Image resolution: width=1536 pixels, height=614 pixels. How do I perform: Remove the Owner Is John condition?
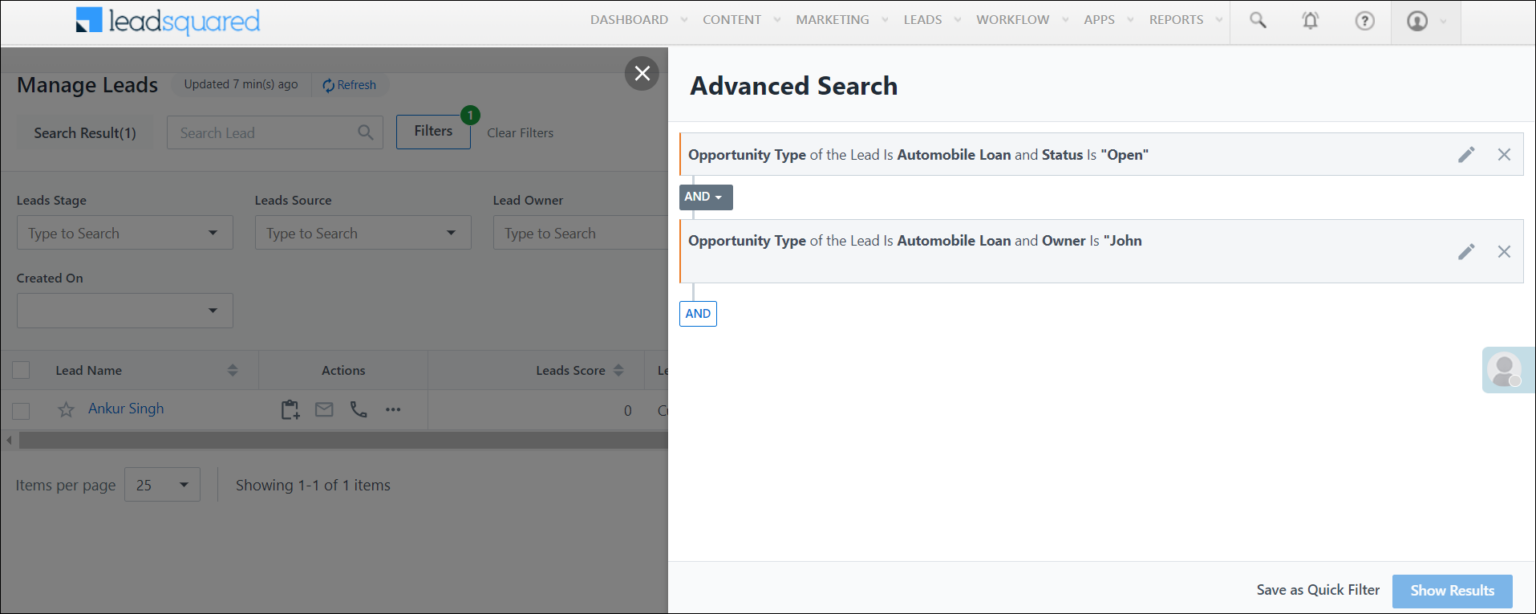(x=1504, y=251)
